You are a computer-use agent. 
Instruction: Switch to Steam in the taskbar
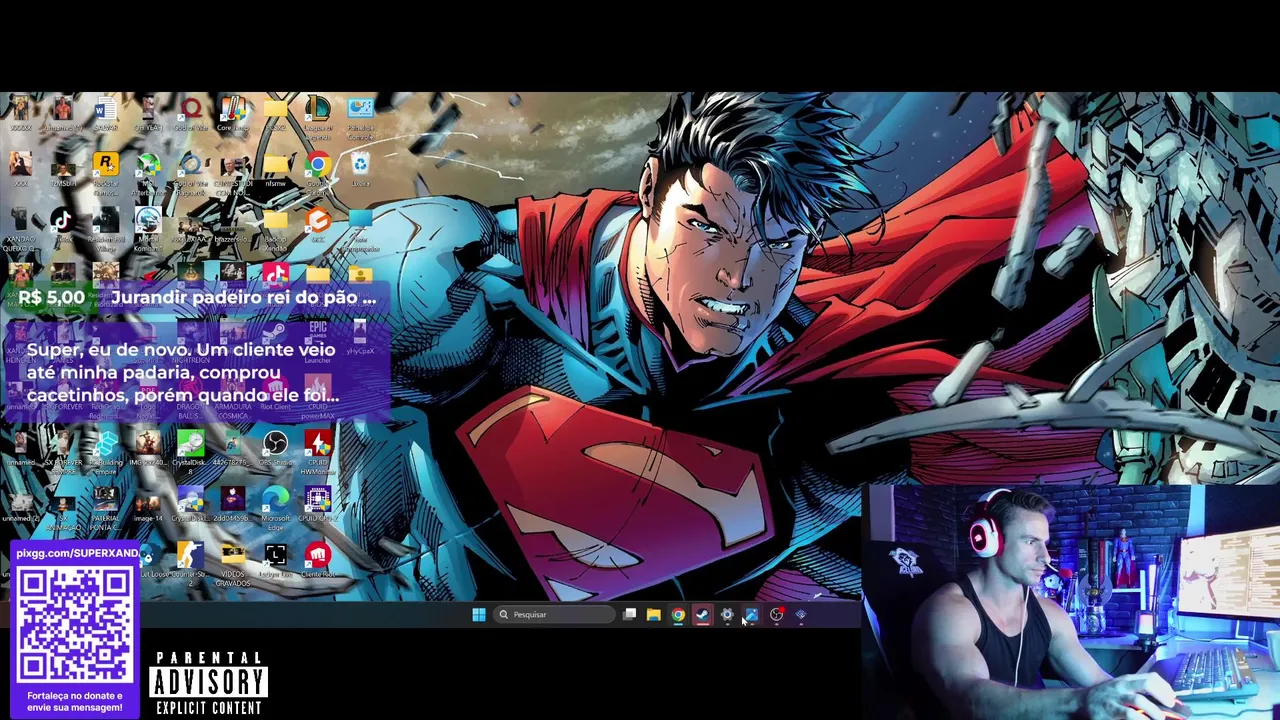(702, 614)
